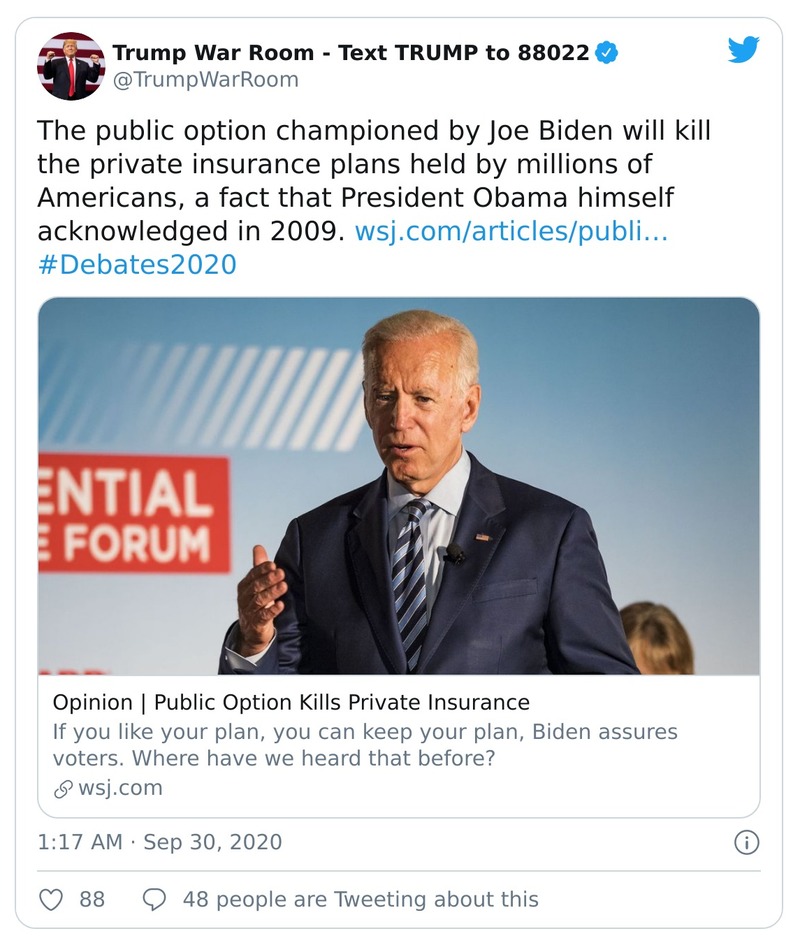Follow the wsj.com/articles link in tweet text
The image size is (800, 945).
click(511, 232)
